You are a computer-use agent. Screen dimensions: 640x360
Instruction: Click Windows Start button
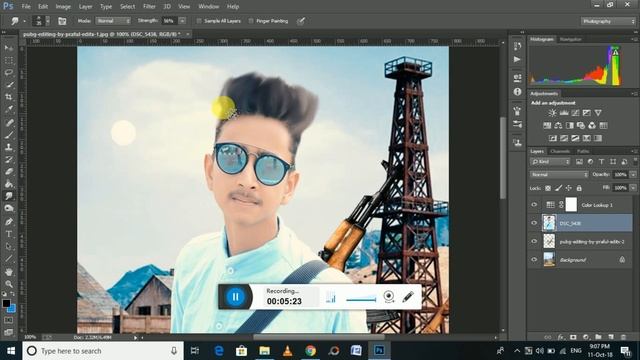(x=11, y=351)
